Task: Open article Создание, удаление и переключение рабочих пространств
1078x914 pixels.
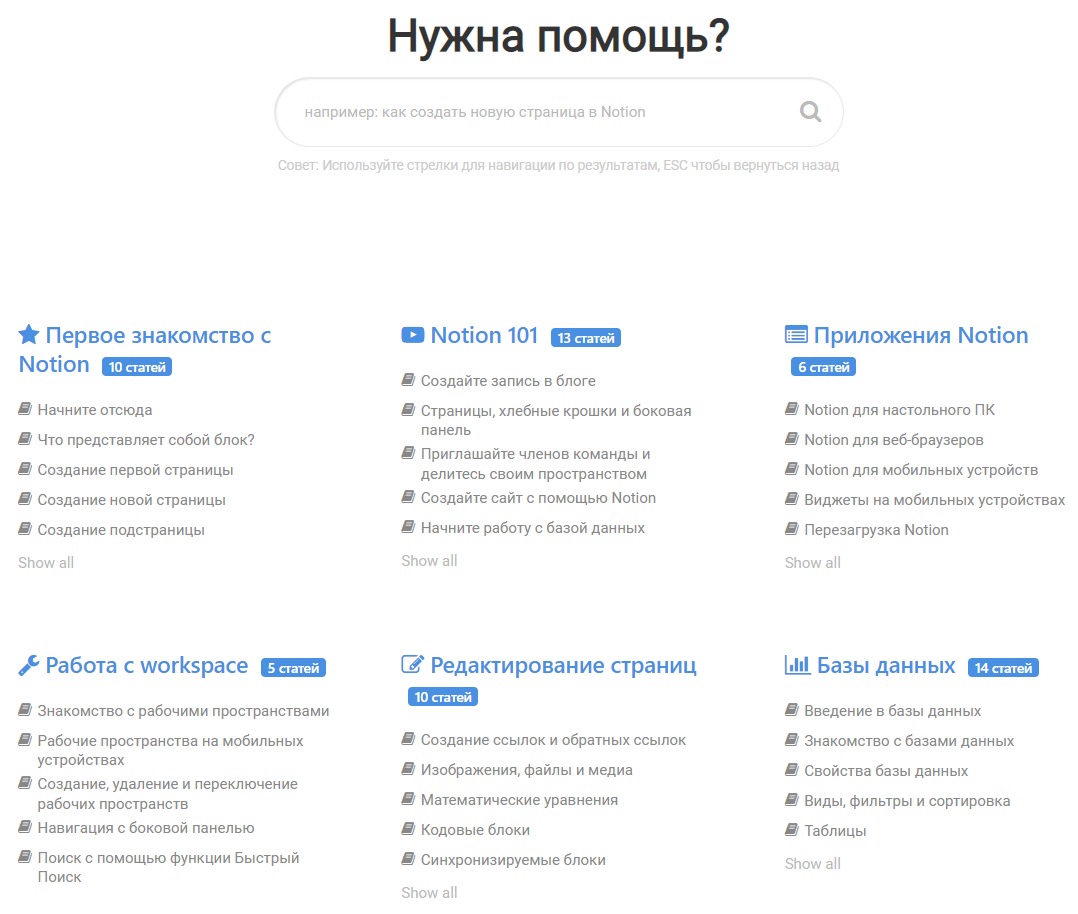Action: (168, 794)
